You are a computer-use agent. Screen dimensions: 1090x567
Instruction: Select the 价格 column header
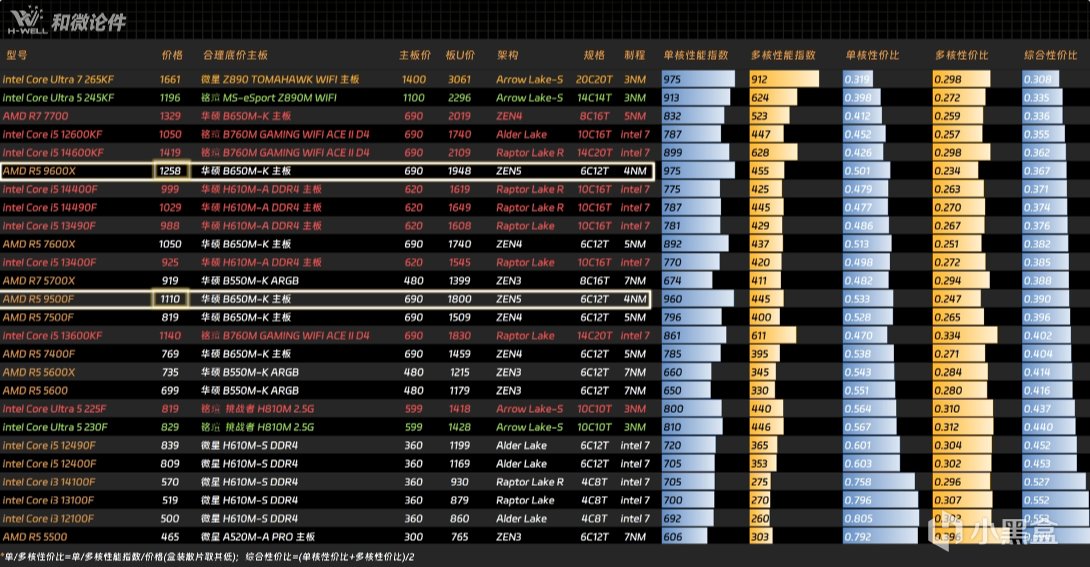(x=172, y=55)
